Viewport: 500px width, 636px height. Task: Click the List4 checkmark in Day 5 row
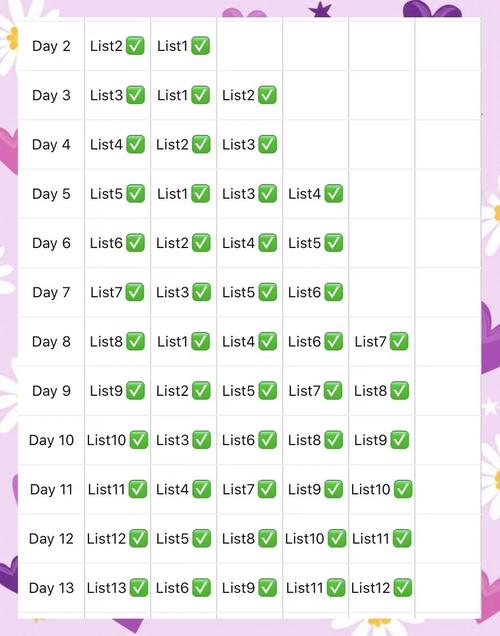click(x=334, y=193)
